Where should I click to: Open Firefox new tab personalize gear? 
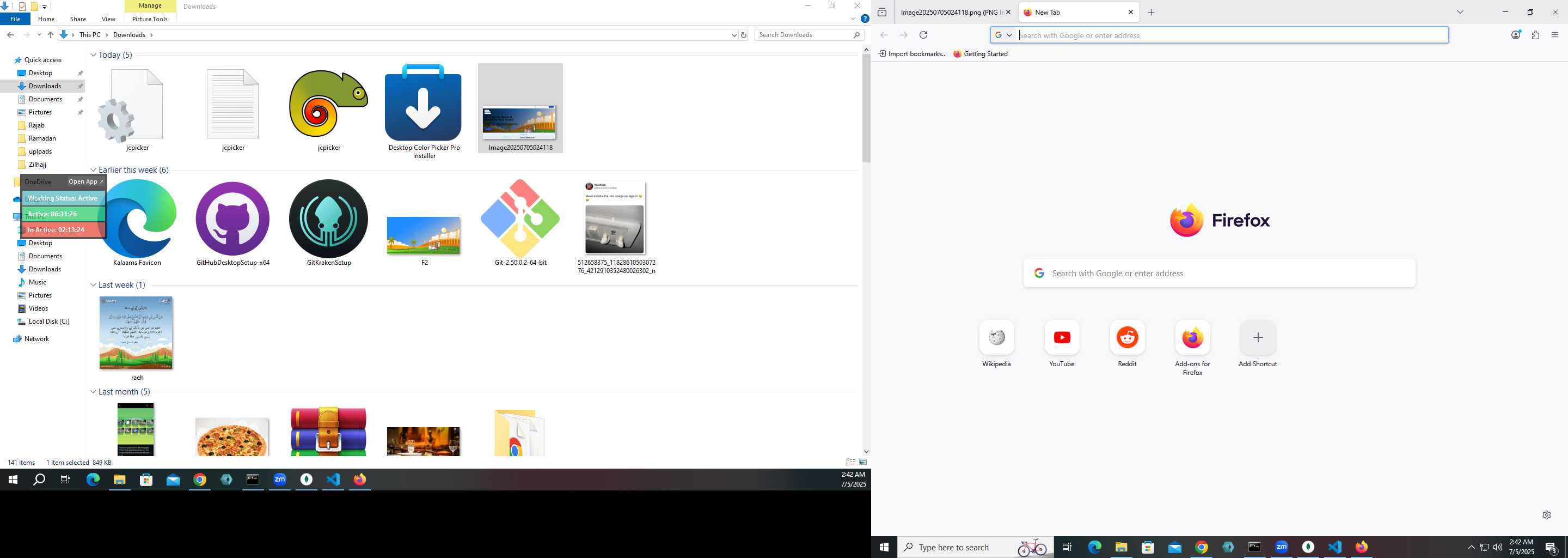pos(1547,515)
